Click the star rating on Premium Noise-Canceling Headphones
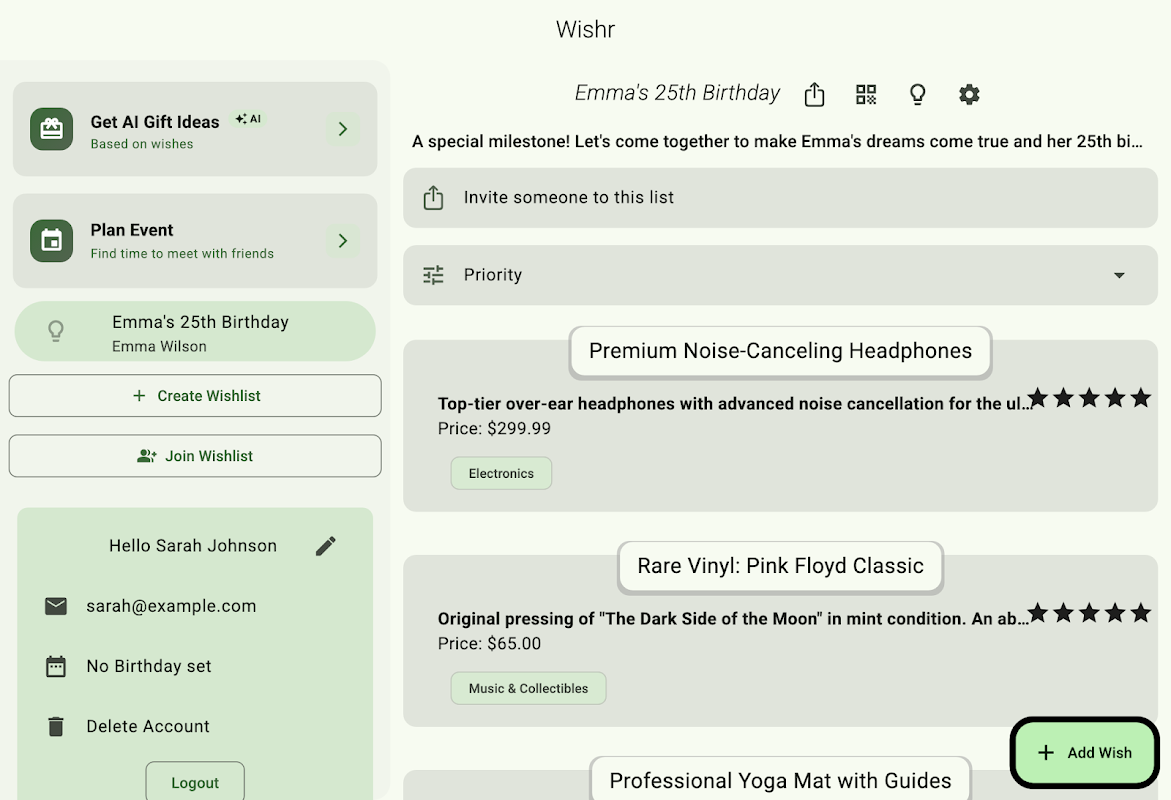The image size is (1171, 800). point(1089,398)
